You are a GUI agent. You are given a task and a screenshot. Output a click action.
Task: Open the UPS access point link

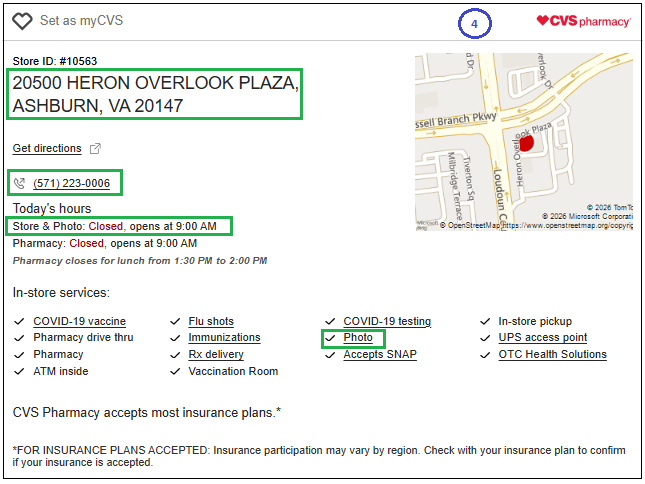(543, 338)
